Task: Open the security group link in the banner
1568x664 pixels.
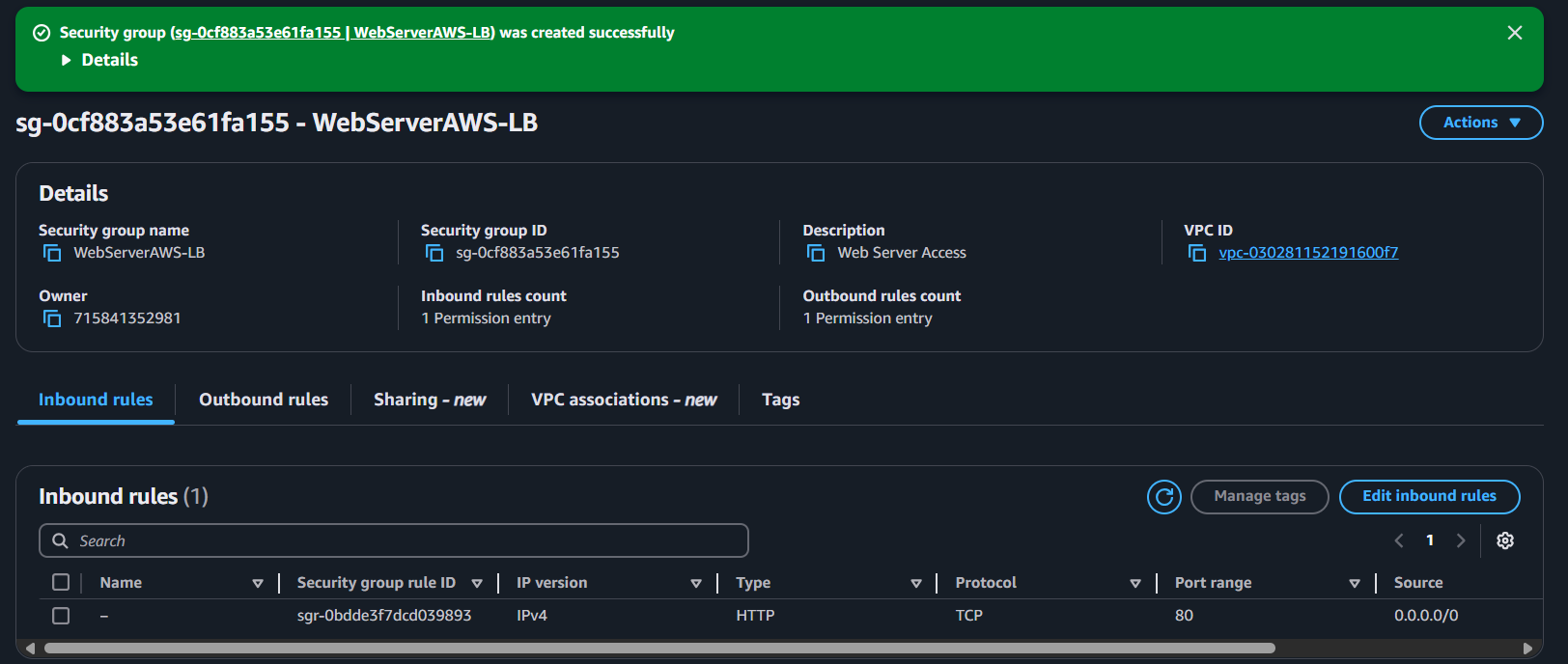Action: click(333, 33)
